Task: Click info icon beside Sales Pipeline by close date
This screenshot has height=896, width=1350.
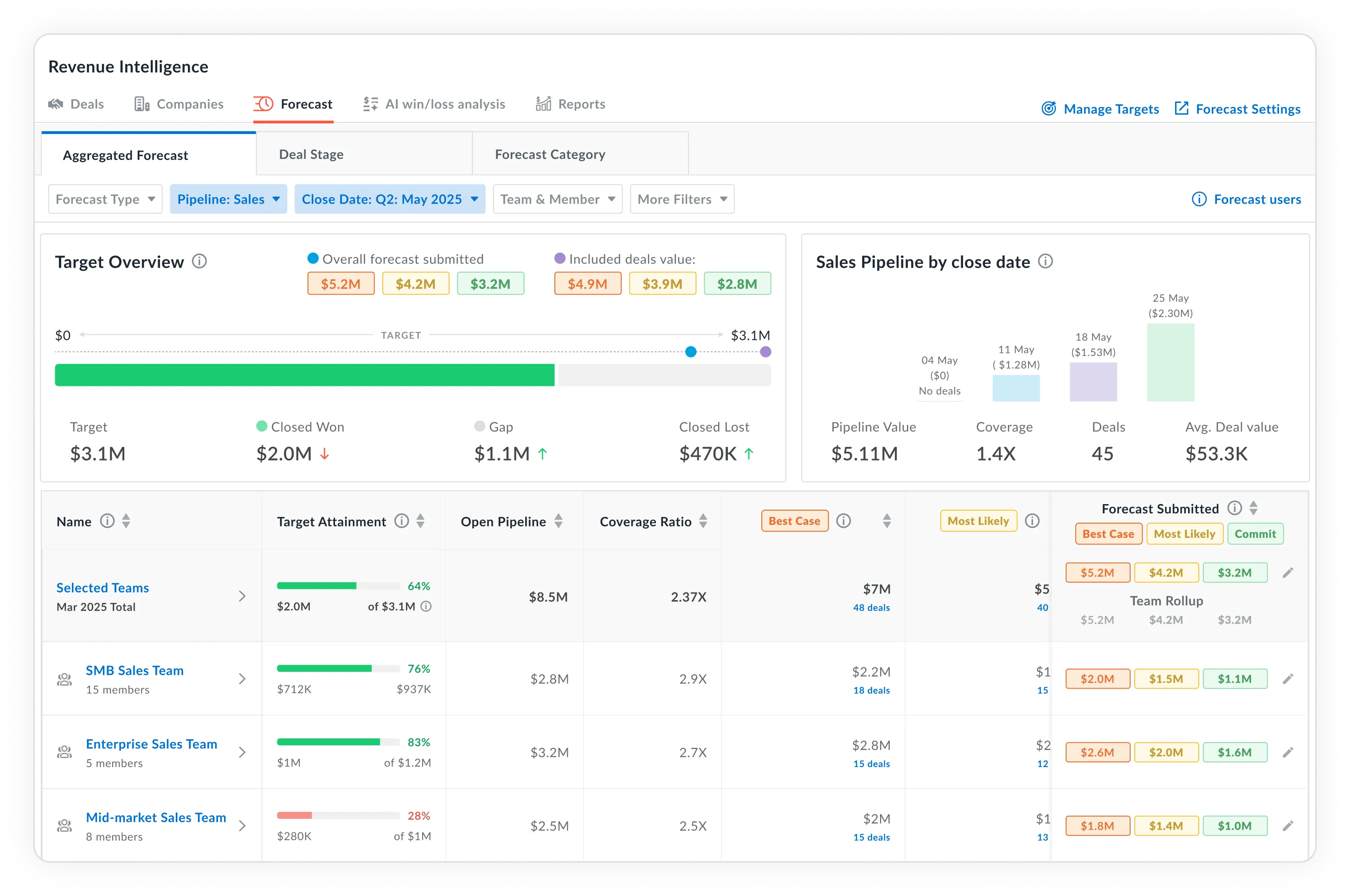Action: 1046,262
